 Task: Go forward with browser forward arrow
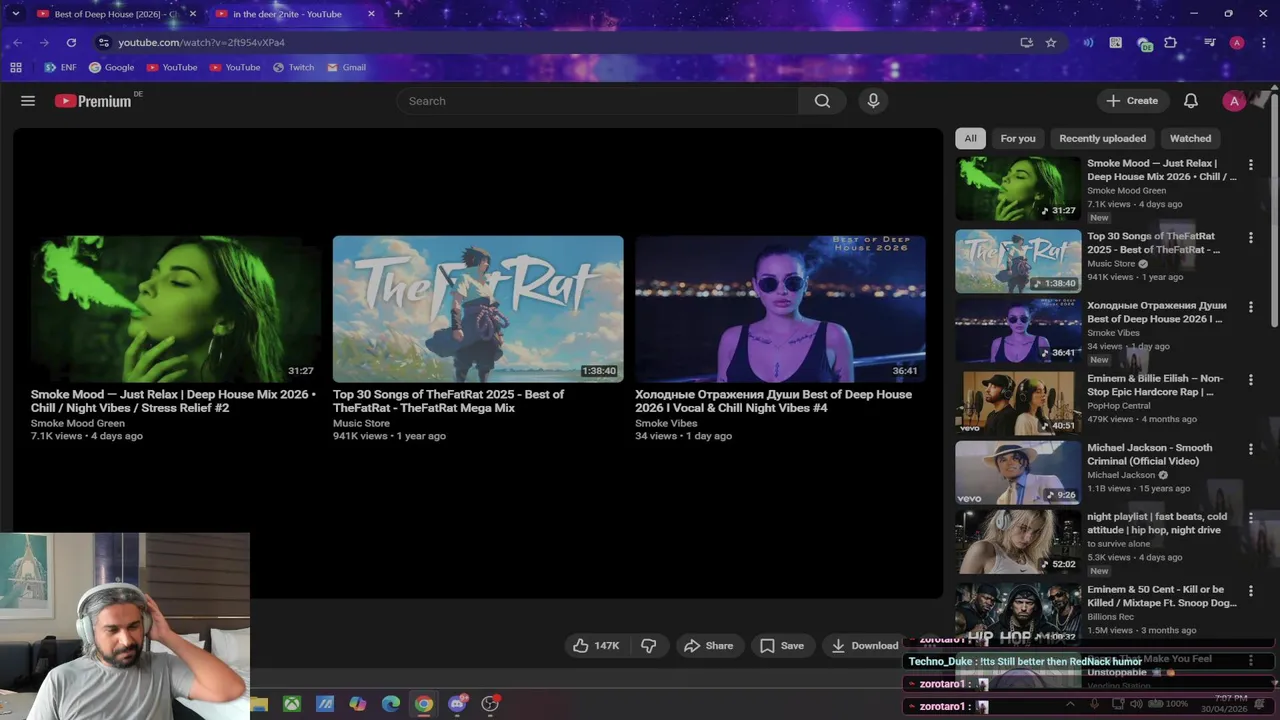[x=44, y=42]
